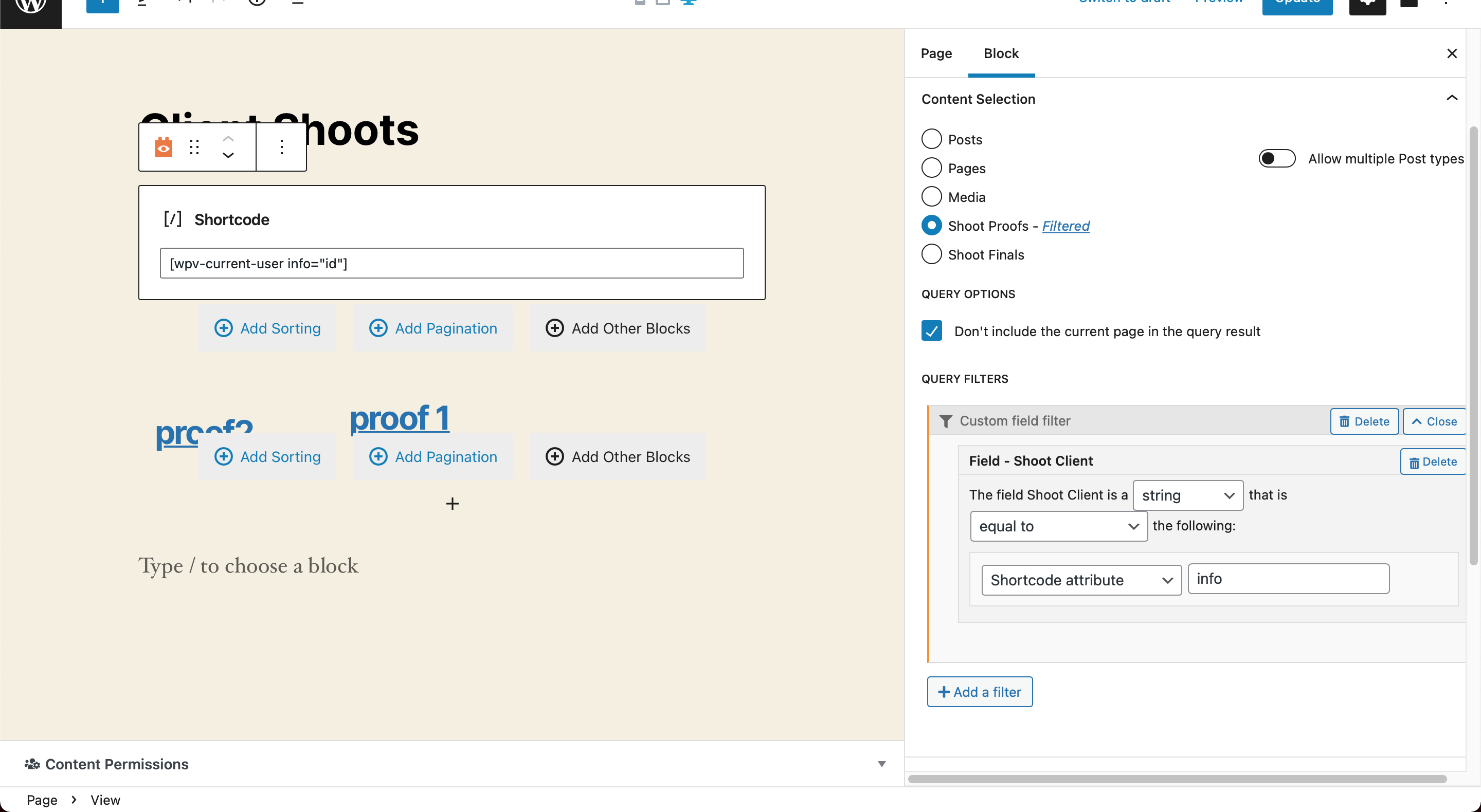Delete the Custom field filter
Screen dimensions: 1481x812
pyautogui.click(x=1364, y=421)
